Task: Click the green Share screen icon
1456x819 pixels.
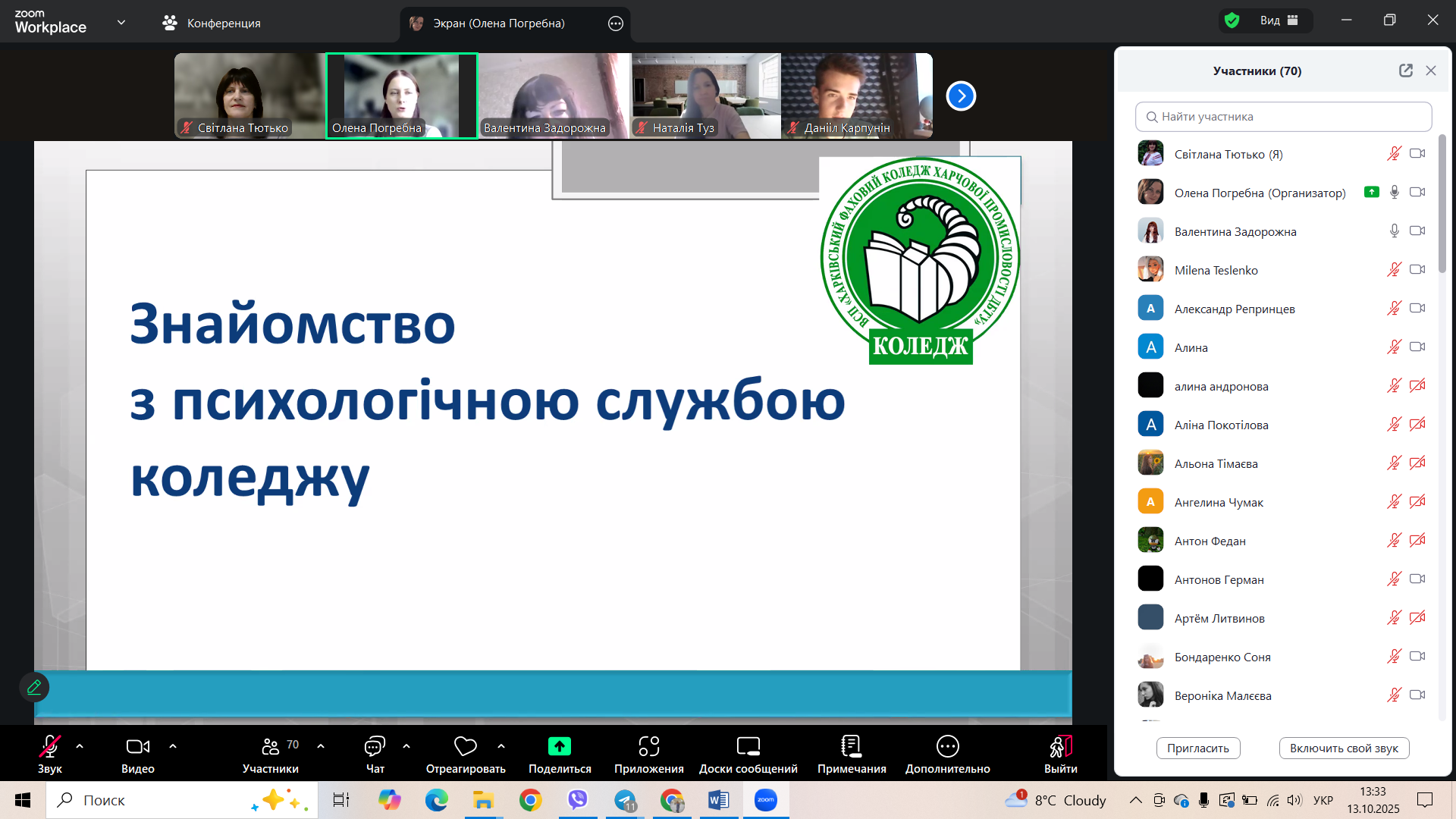Action: (x=559, y=747)
